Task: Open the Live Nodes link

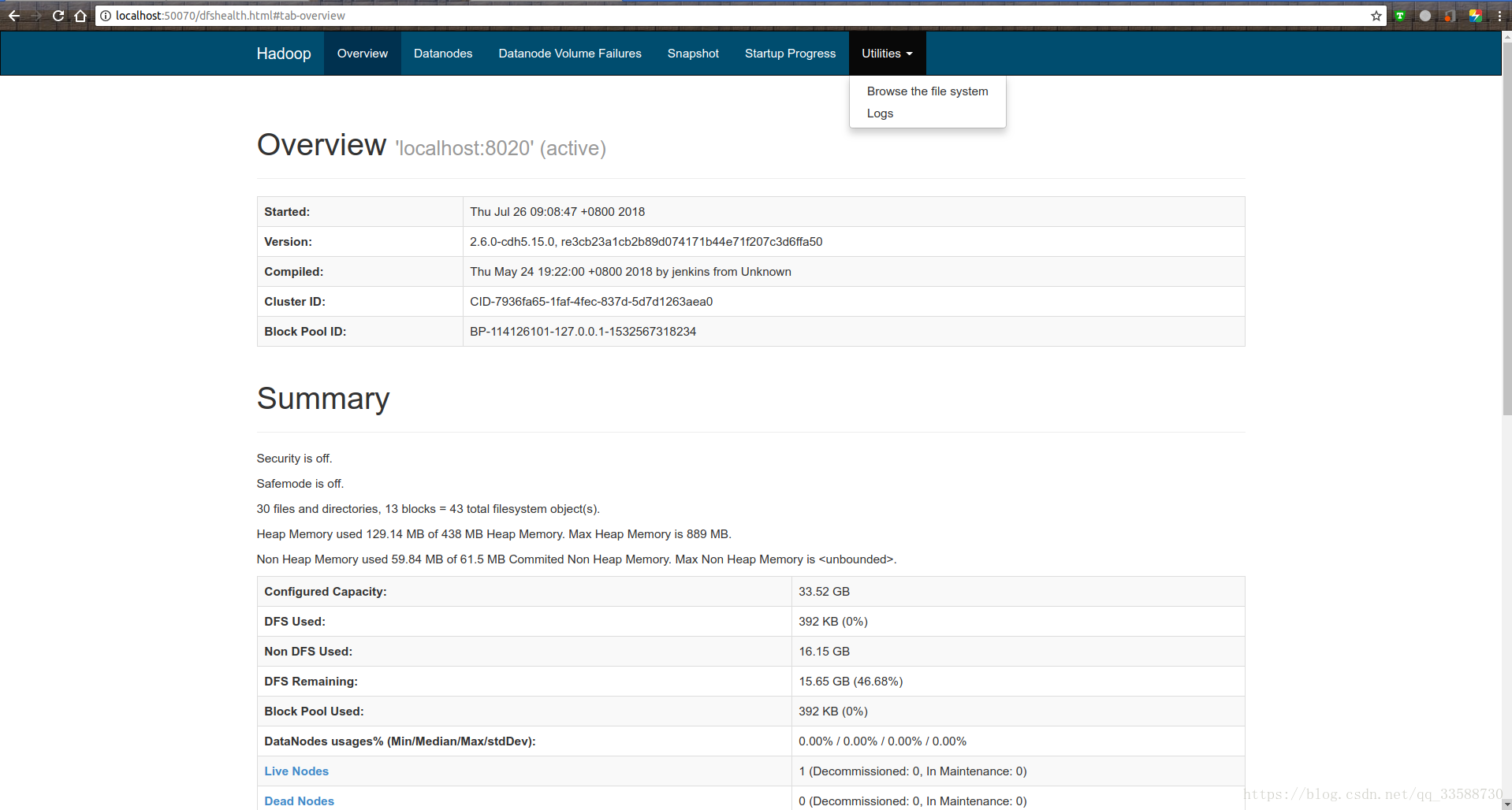Action: [x=296, y=771]
